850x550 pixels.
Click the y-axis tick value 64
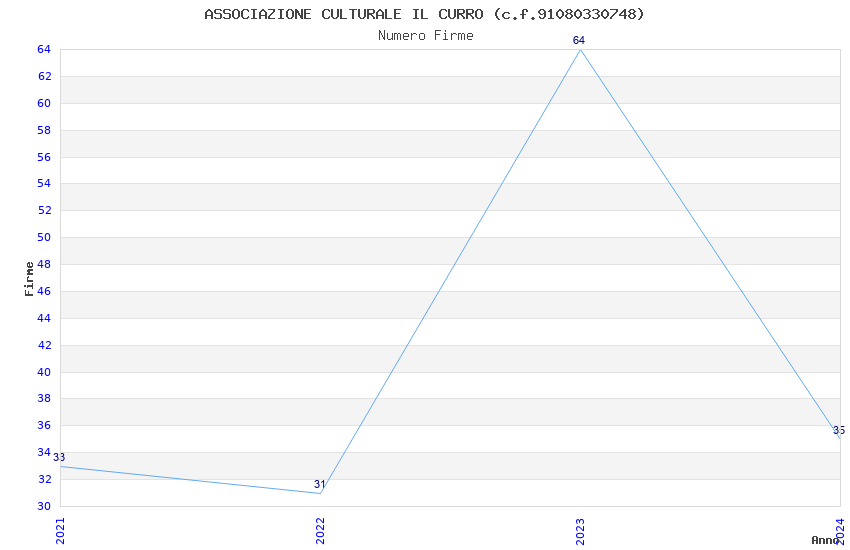pyautogui.click(x=44, y=49)
